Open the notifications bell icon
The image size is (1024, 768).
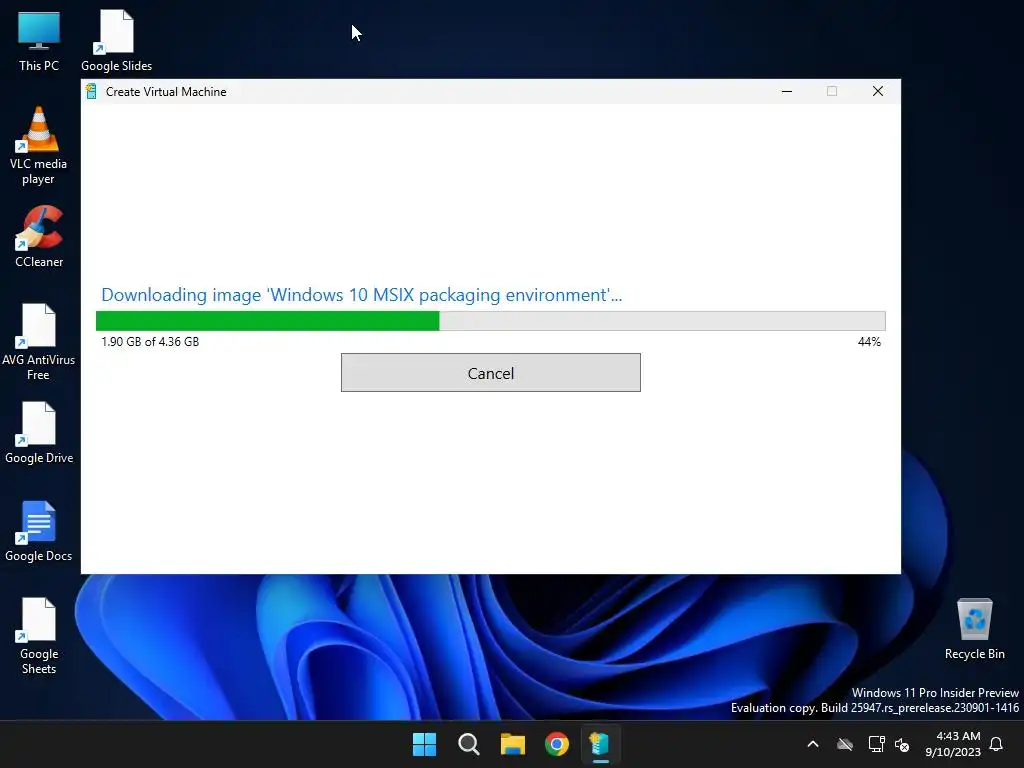tap(997, 744)
